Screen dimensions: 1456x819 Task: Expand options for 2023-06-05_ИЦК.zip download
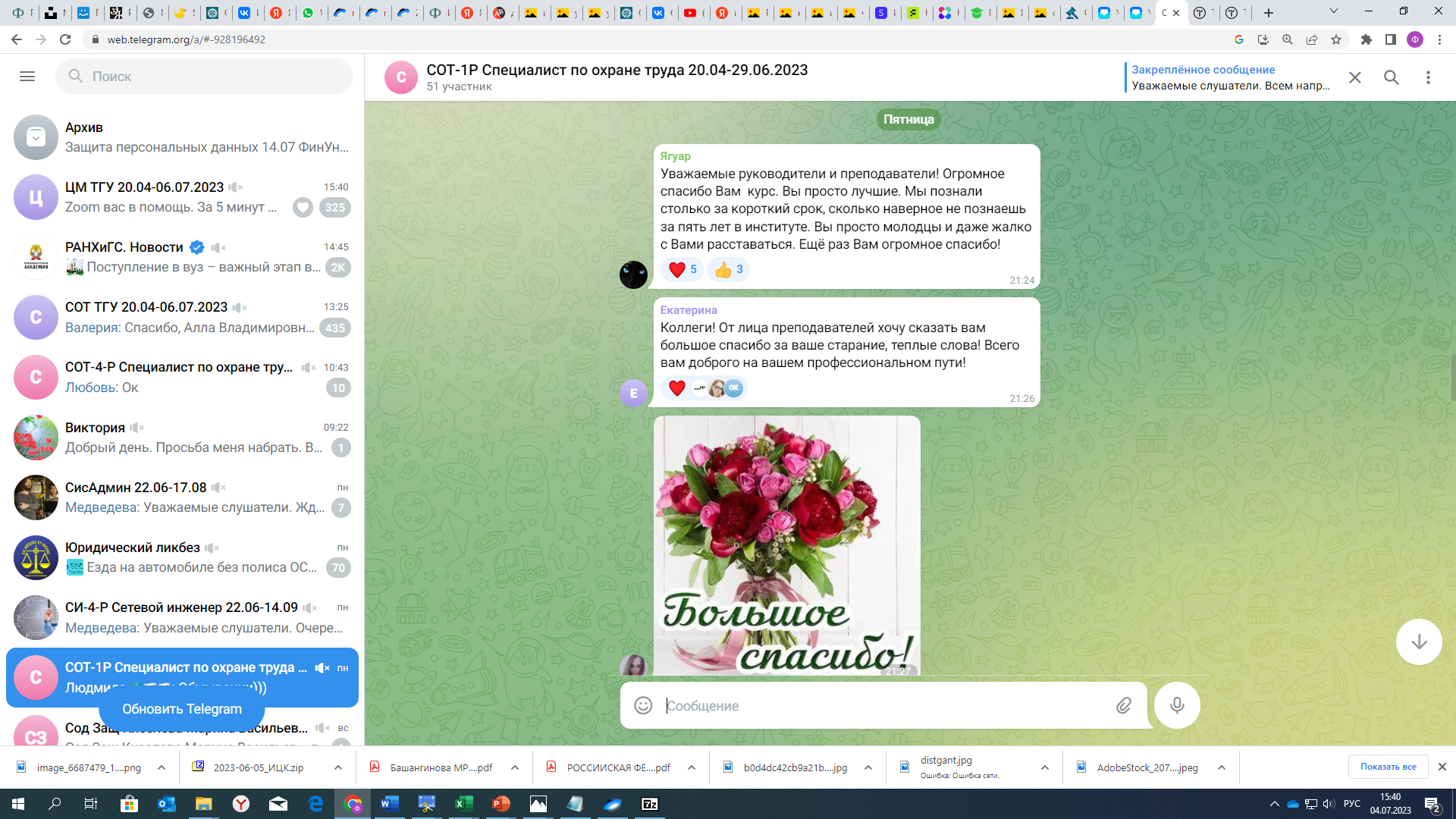click(338, 767)
